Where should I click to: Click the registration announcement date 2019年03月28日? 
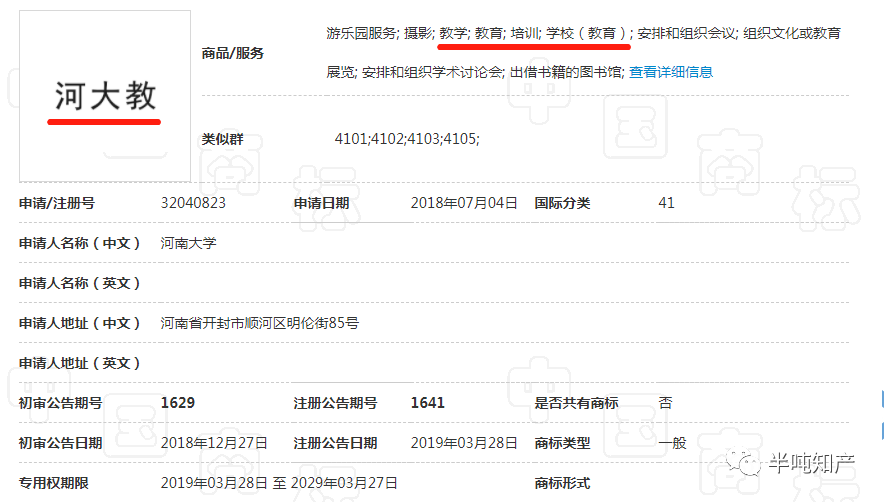coord(464,443)
